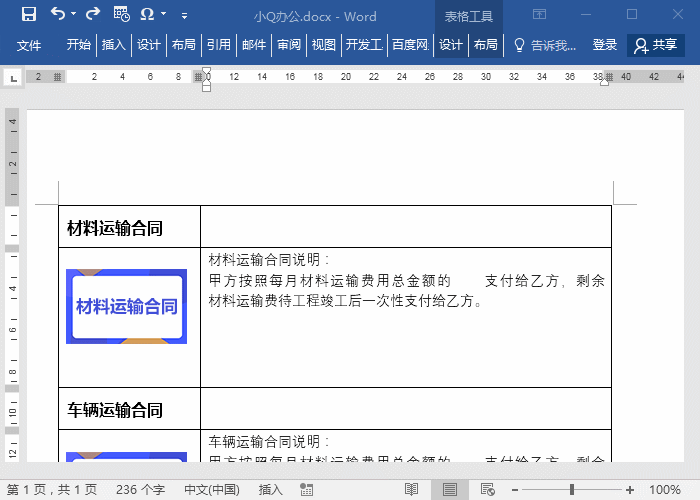Switch to Print Layout view
Image resolution: width=700 pixels, height=500 pixels.
[x=450, y=490]
